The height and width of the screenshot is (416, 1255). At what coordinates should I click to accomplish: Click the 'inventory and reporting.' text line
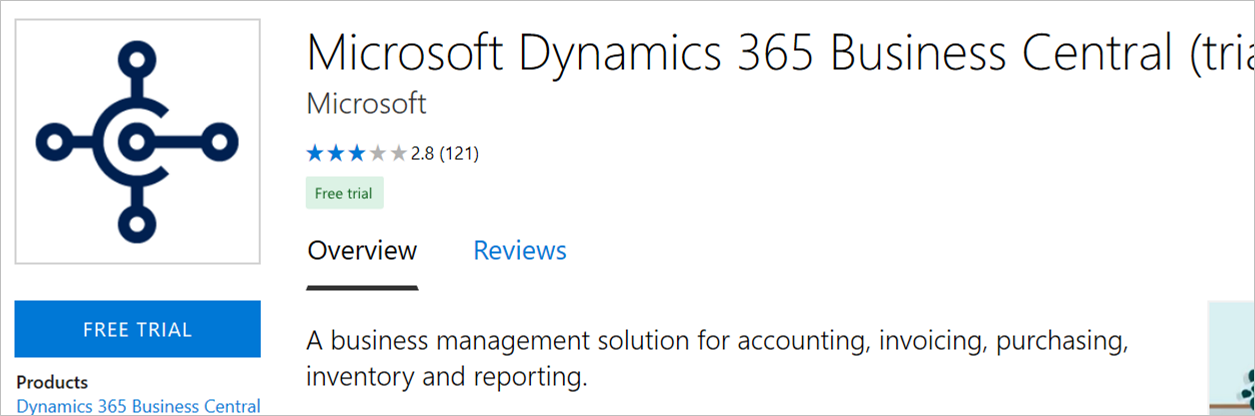point(445,378)
